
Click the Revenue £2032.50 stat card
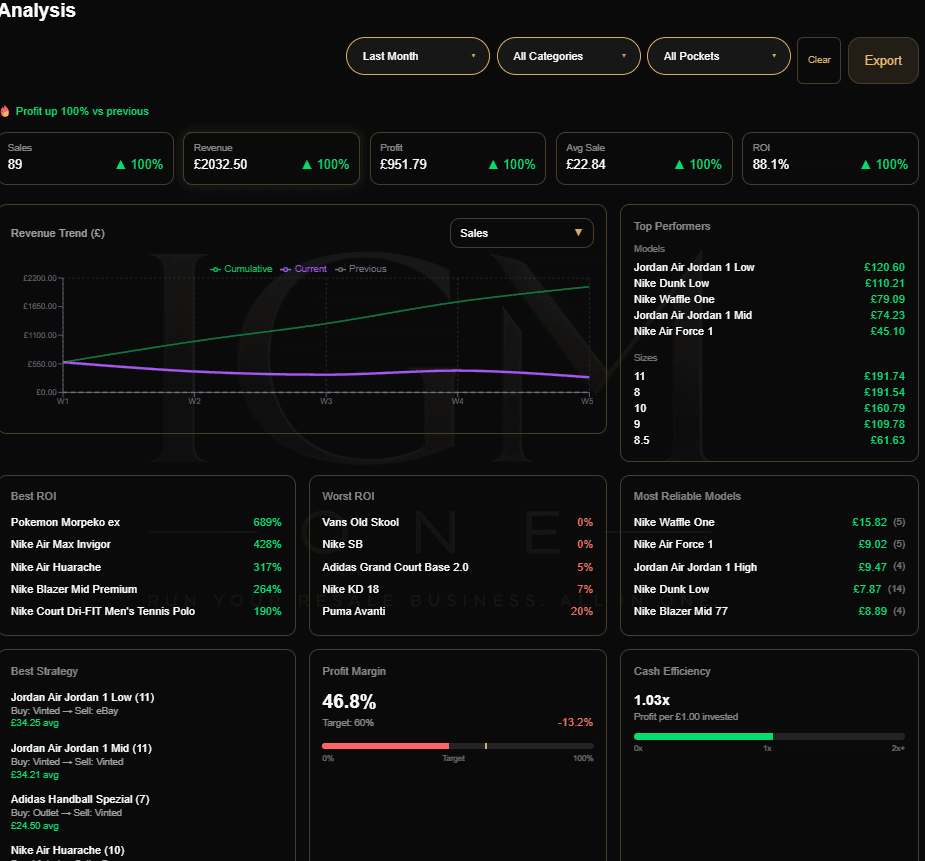click(271, 158)
